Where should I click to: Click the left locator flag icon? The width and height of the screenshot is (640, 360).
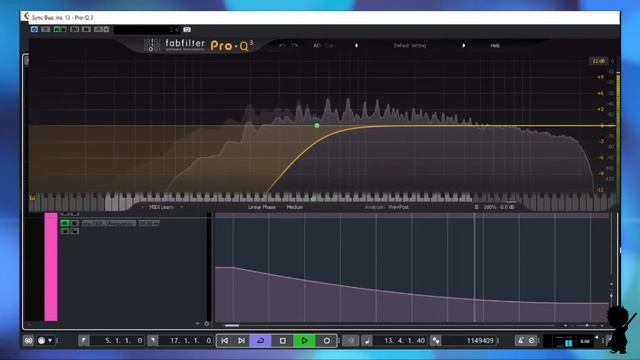pos(84,340)
